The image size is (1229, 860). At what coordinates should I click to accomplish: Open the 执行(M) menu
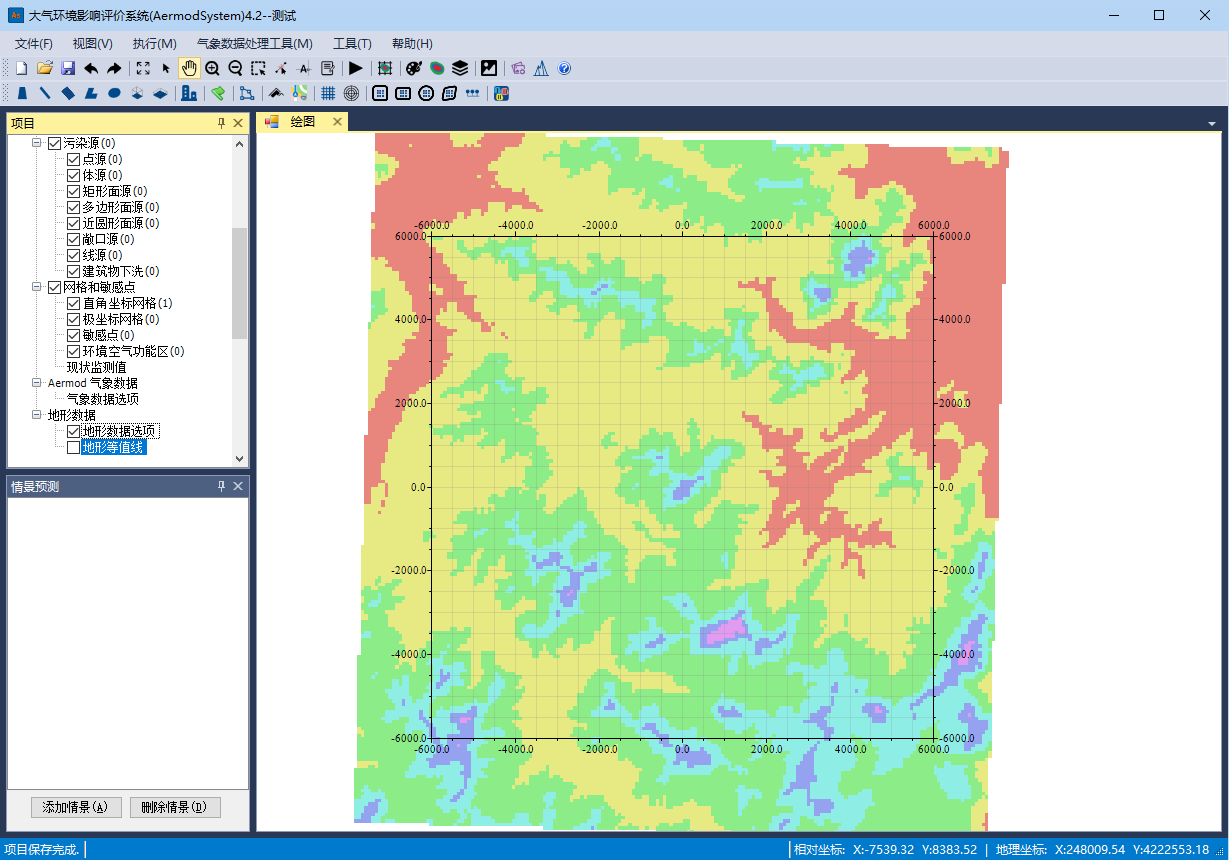[x=154, y=43]
